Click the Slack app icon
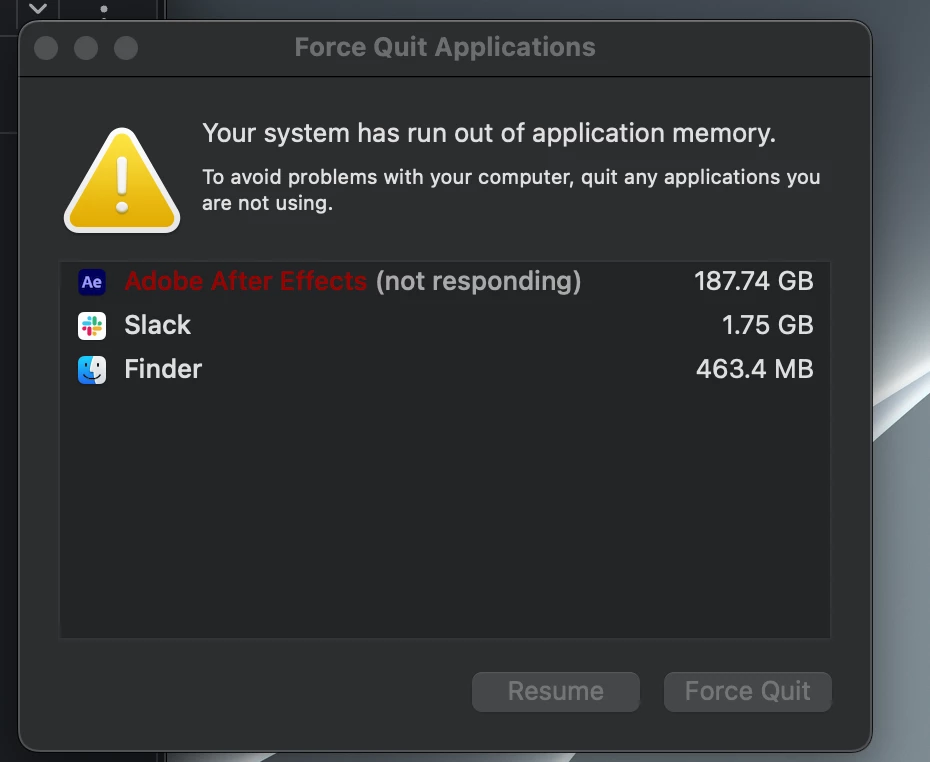930x762 pixels. click(92, 325)
